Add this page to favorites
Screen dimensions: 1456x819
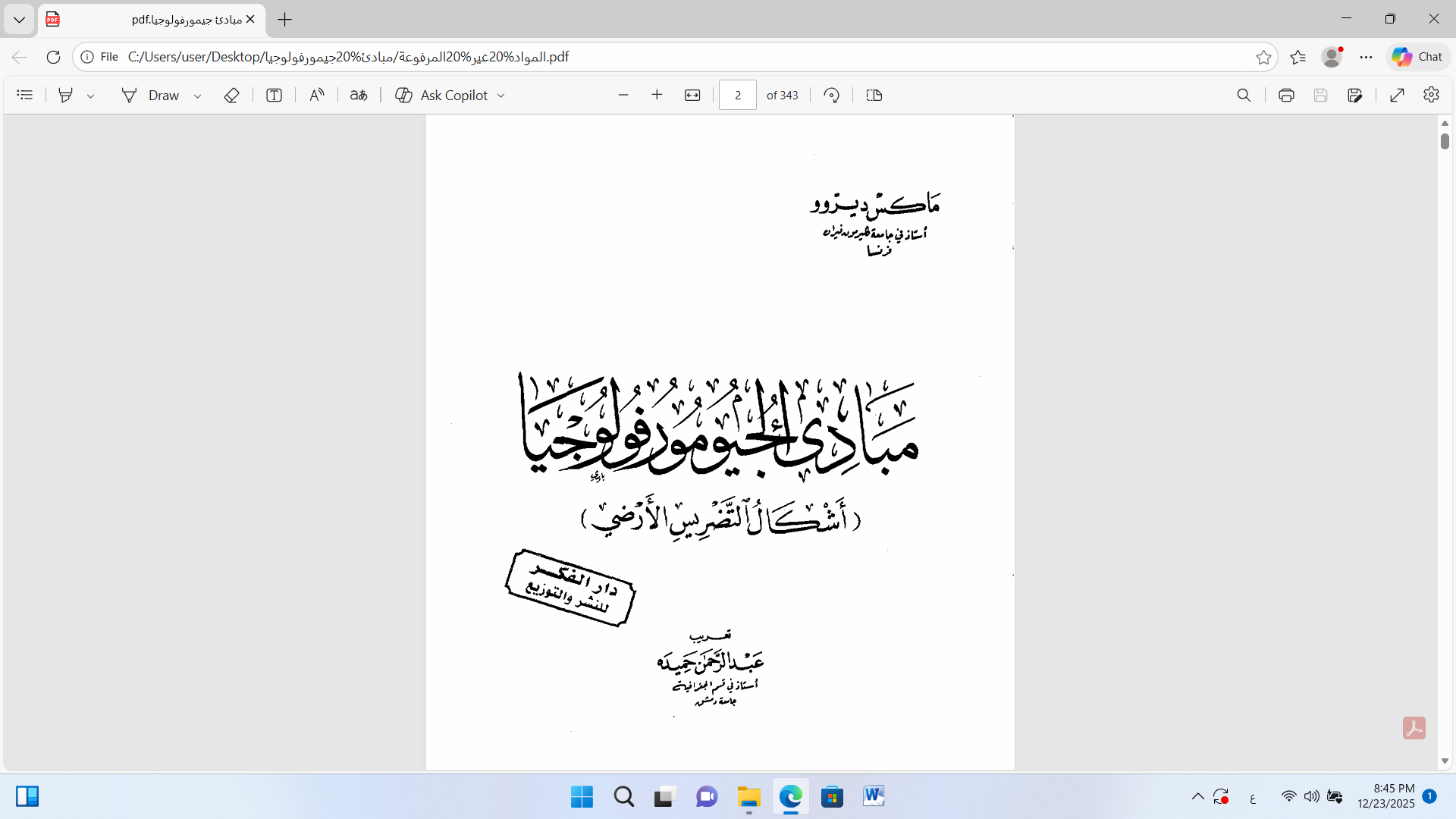1263,57
